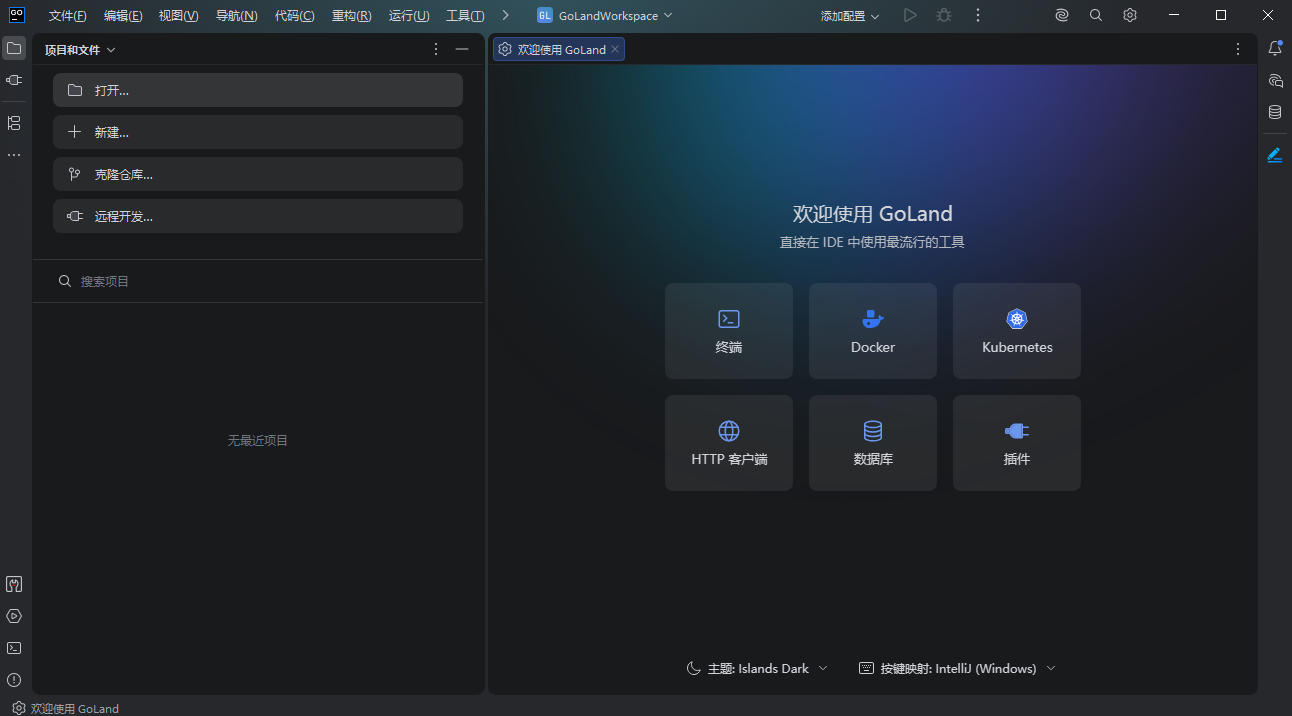Open the 文件(F) menu
1292x716 pixels.
[x=67, y=16]
